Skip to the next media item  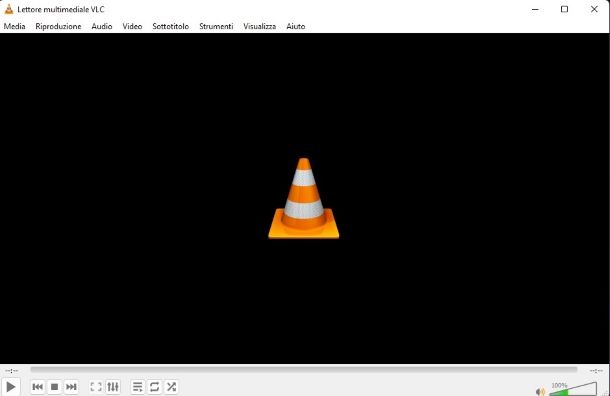71,387
